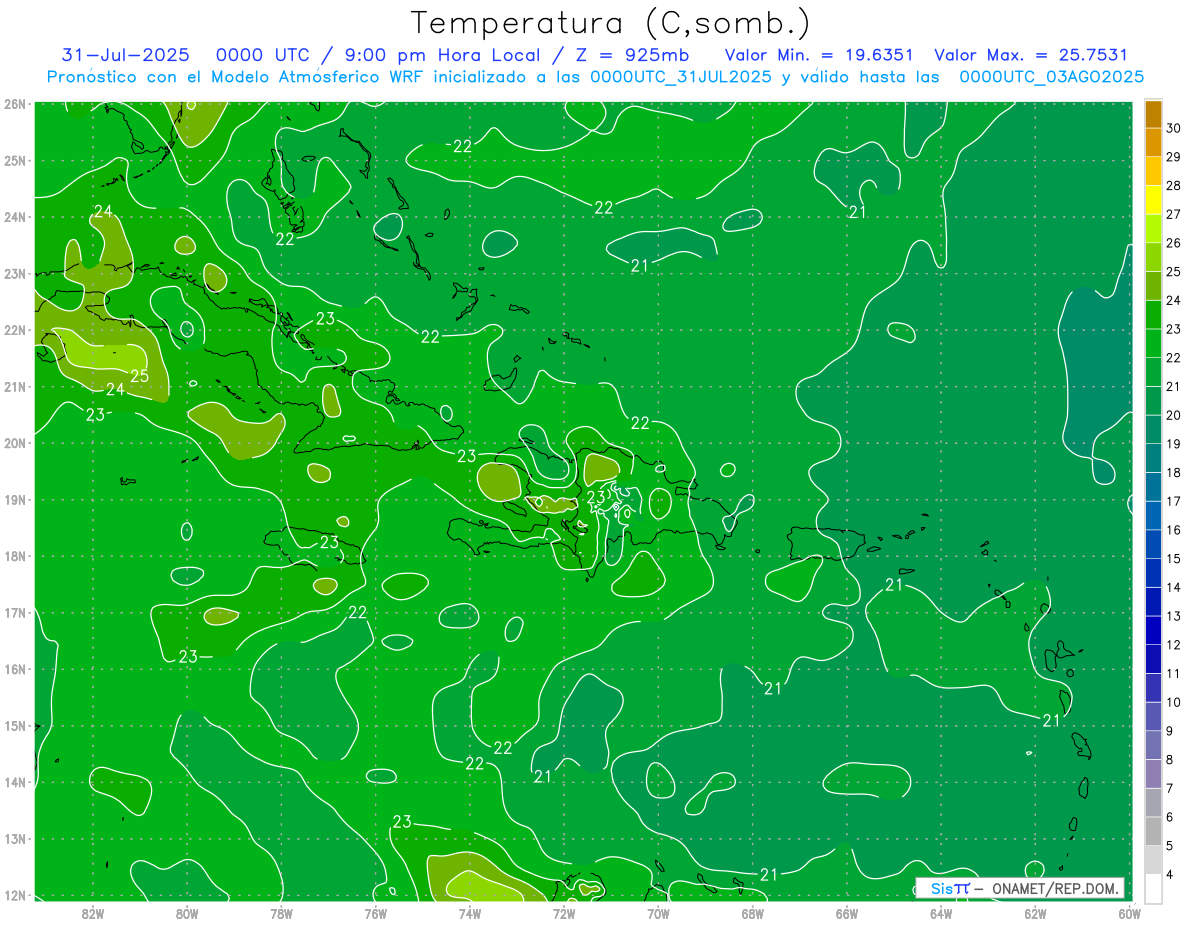Pick the green swatch between legend values 22 and 23

[x=1153, y=343]
